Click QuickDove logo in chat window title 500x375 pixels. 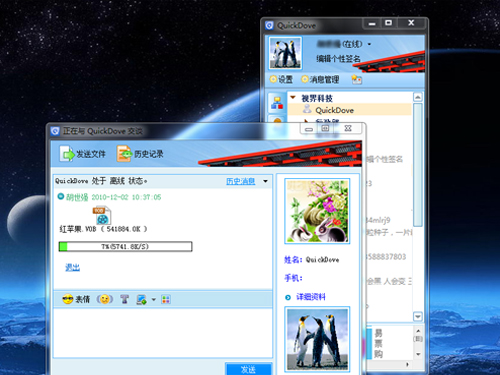point(55,131)
